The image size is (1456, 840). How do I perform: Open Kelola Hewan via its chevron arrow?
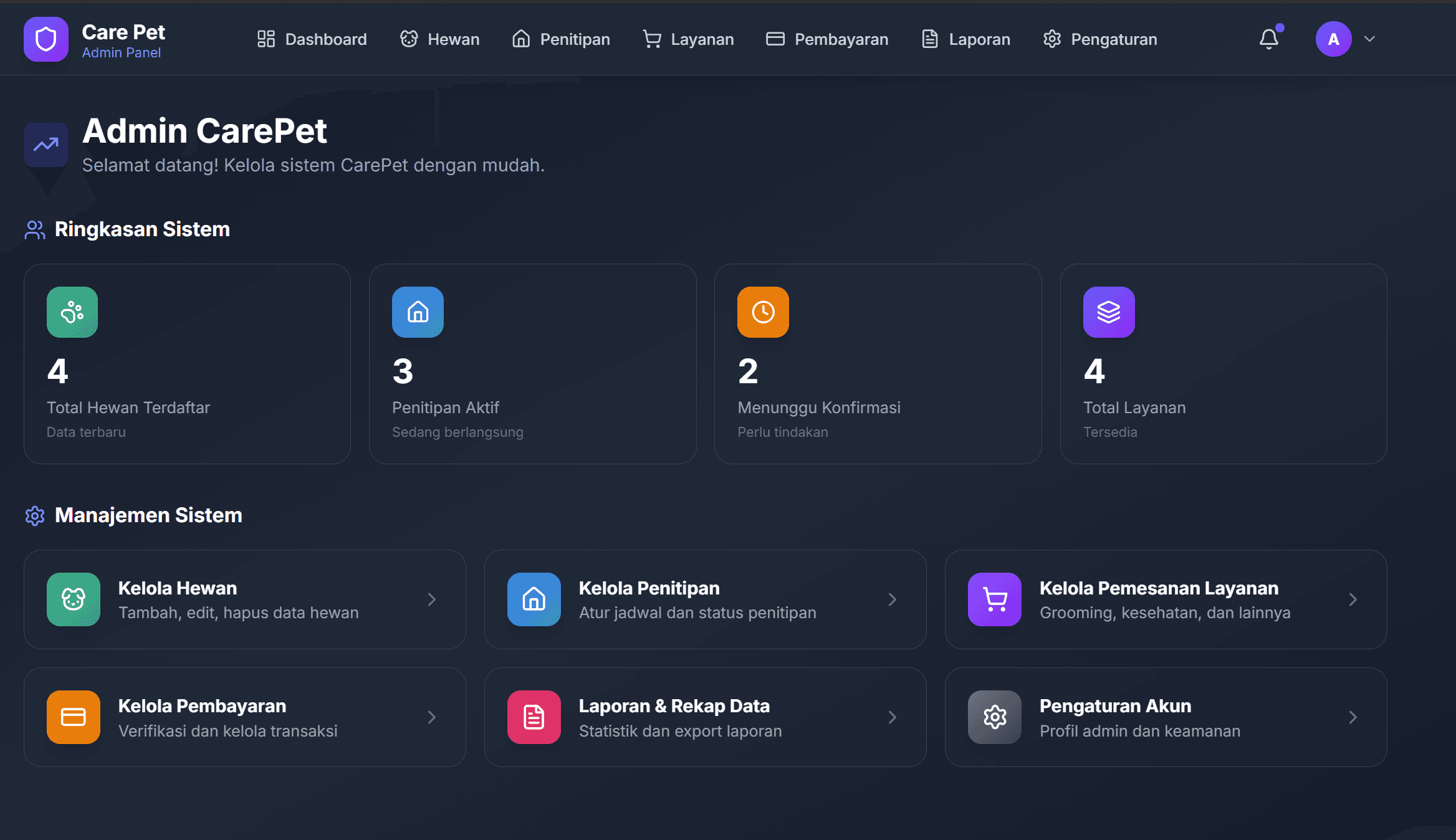click(x=432, y=599)
